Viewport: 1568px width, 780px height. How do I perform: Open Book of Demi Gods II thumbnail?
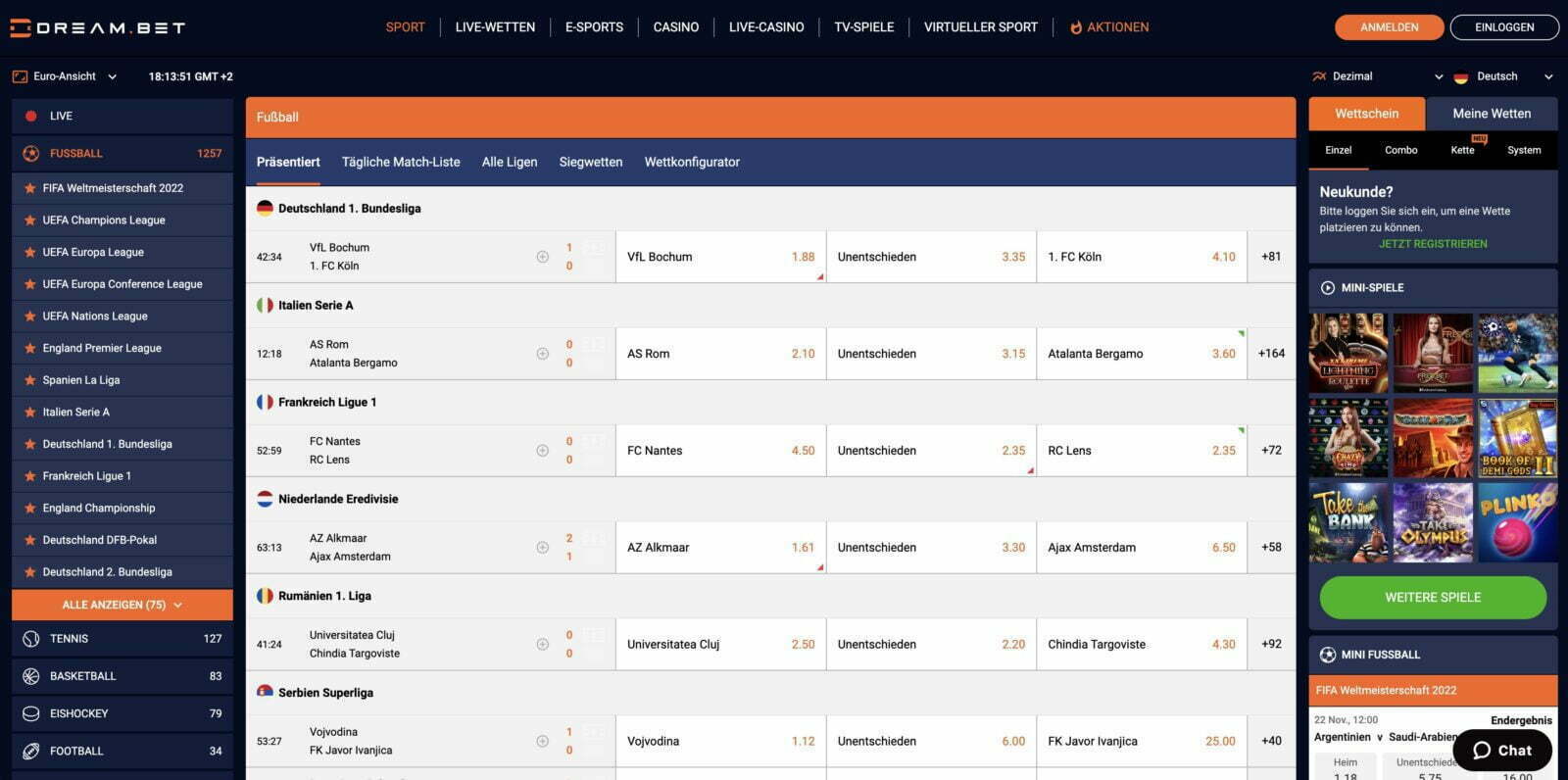point(1517,438)
